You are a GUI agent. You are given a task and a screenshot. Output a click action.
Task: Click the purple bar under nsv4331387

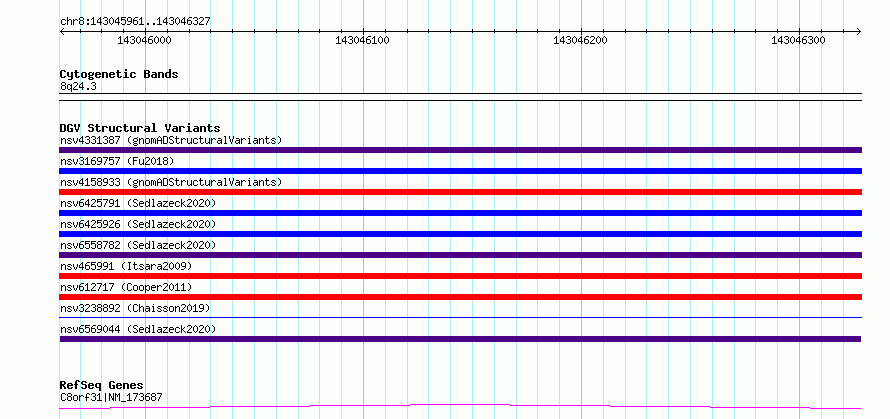point(460,150)
